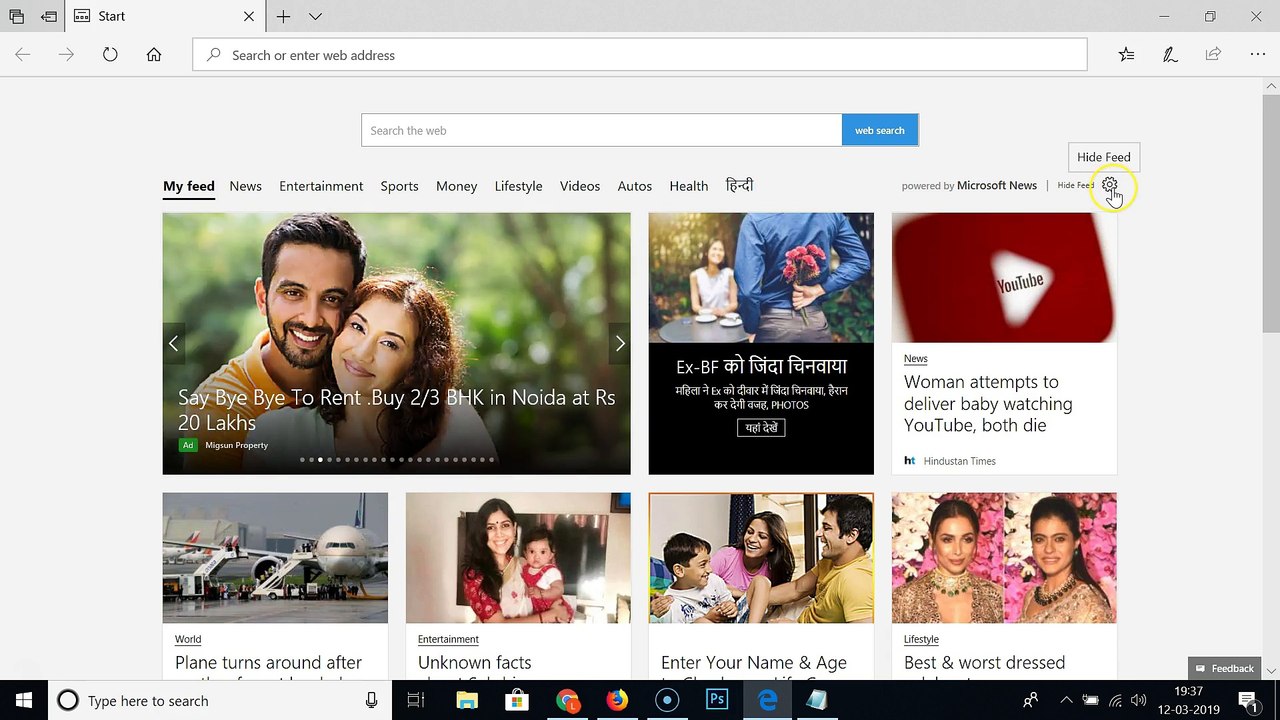Screen dimensions: 1280x720
Task: Switch to the Entertainment tab
Action: coord(321,186)
